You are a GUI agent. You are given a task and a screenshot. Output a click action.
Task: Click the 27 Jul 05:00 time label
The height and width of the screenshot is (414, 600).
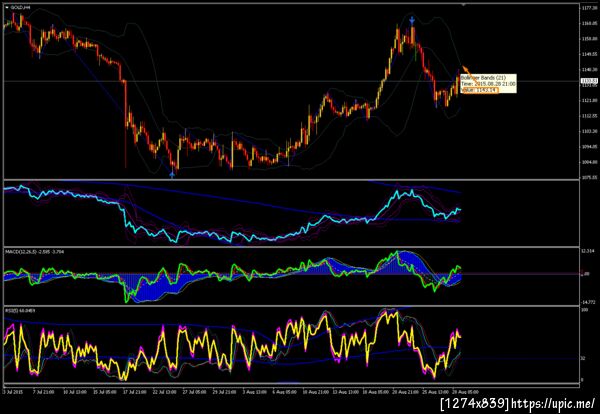click(195, 392)
